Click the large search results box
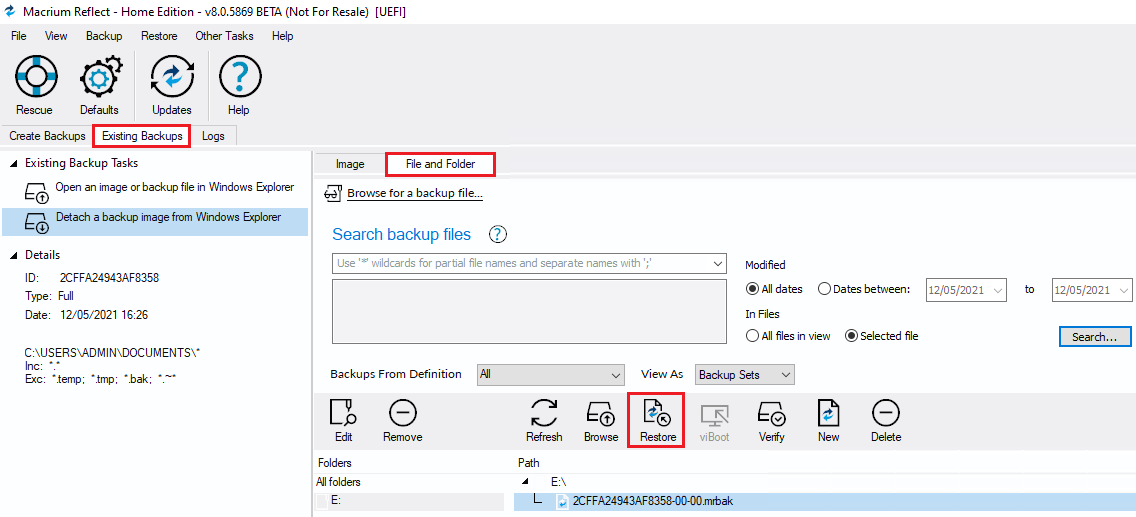1136x517 pixels. tap(530, 311)
